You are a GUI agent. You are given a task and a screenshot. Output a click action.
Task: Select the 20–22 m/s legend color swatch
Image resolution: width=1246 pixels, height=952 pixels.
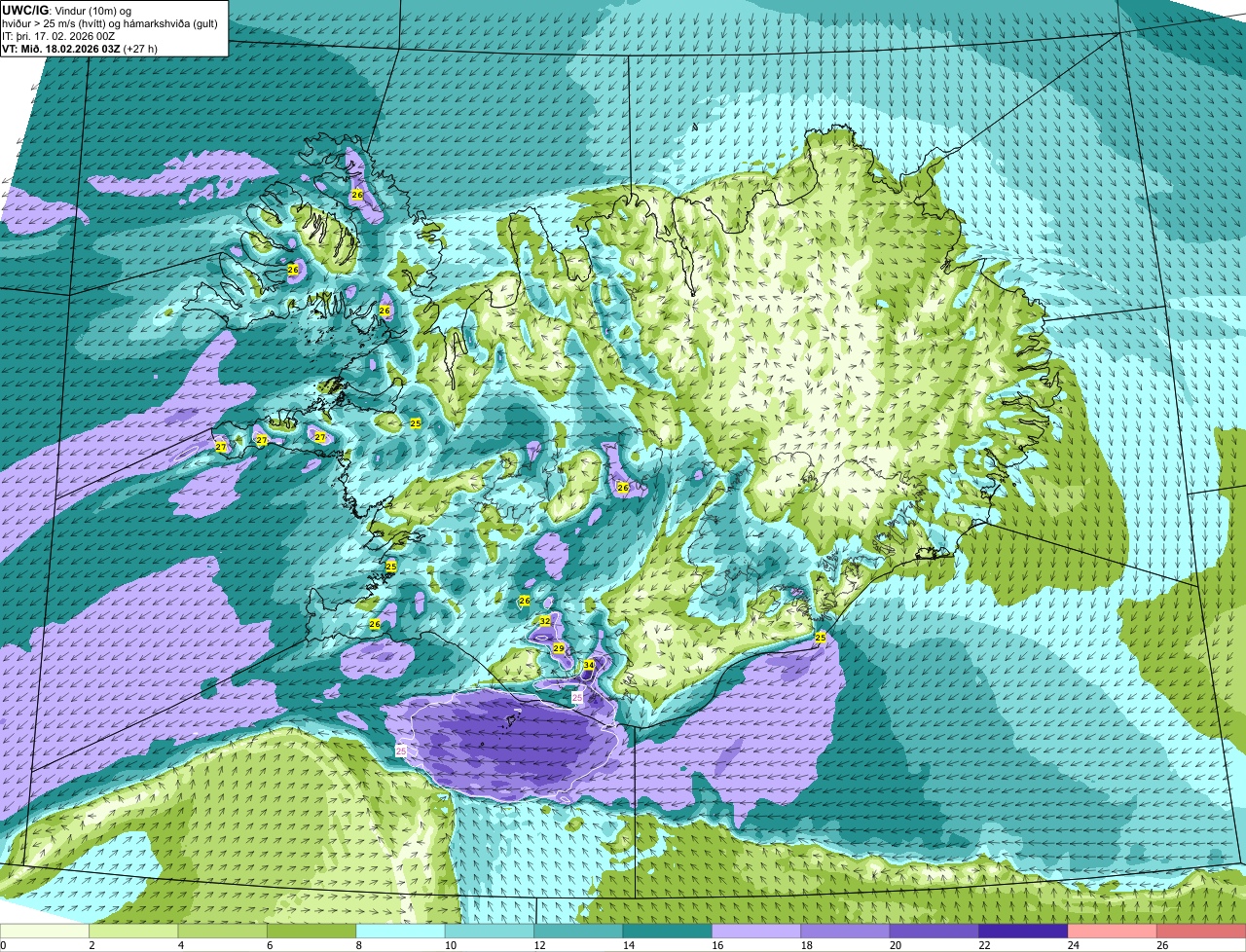934,931
